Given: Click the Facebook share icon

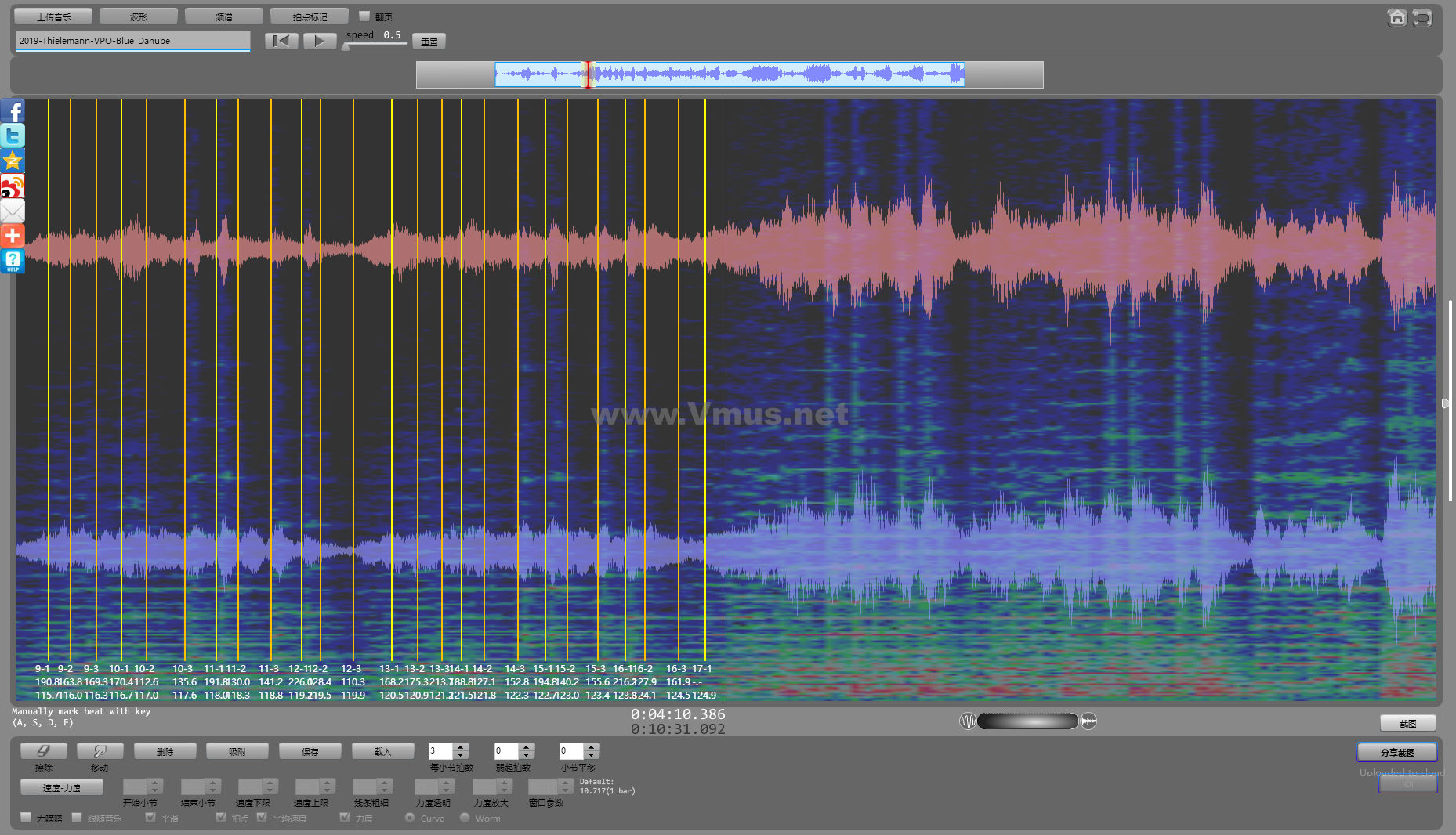Looking at the screenshot, I should (x=13, y=111).
